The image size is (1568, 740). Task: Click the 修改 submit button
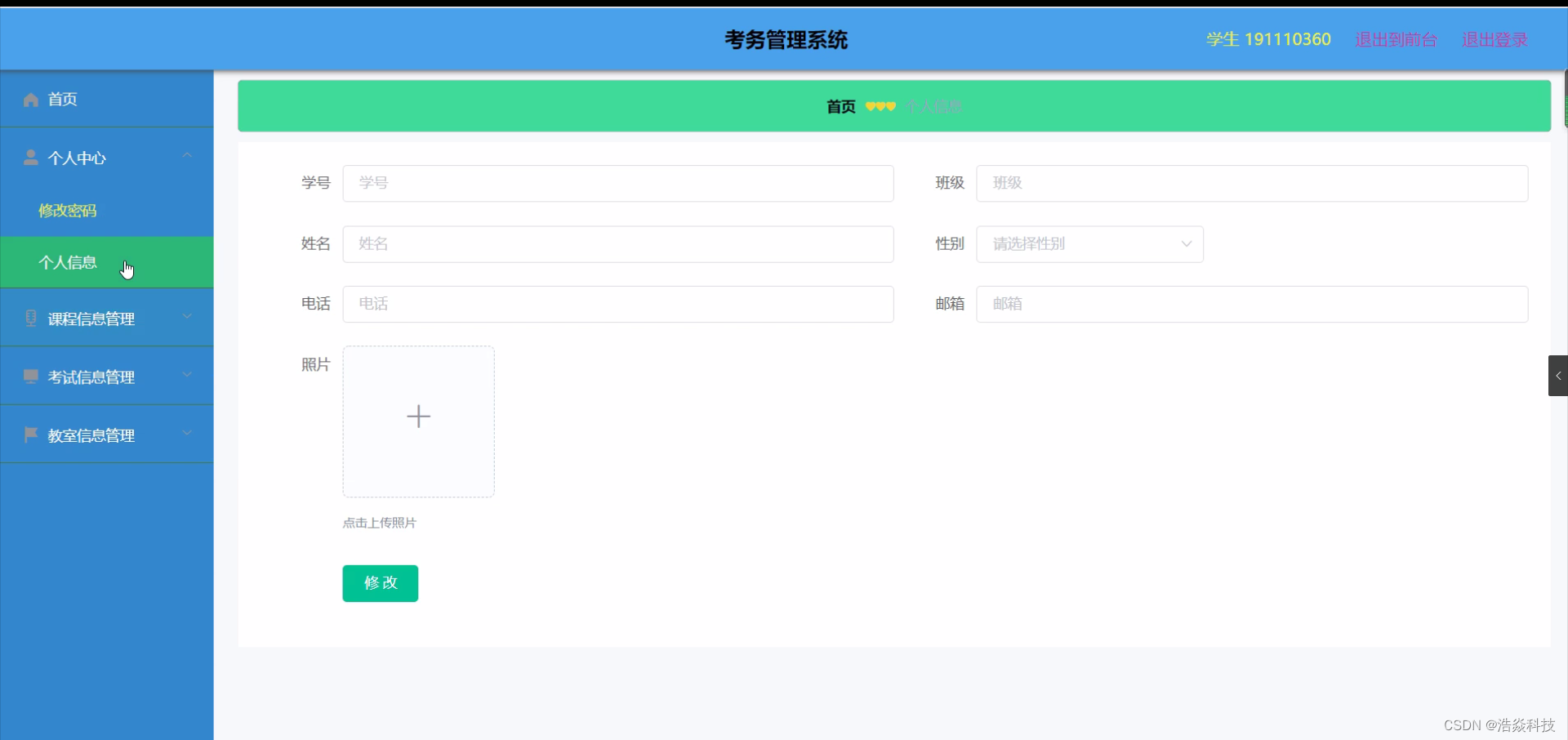pos(379,582)
